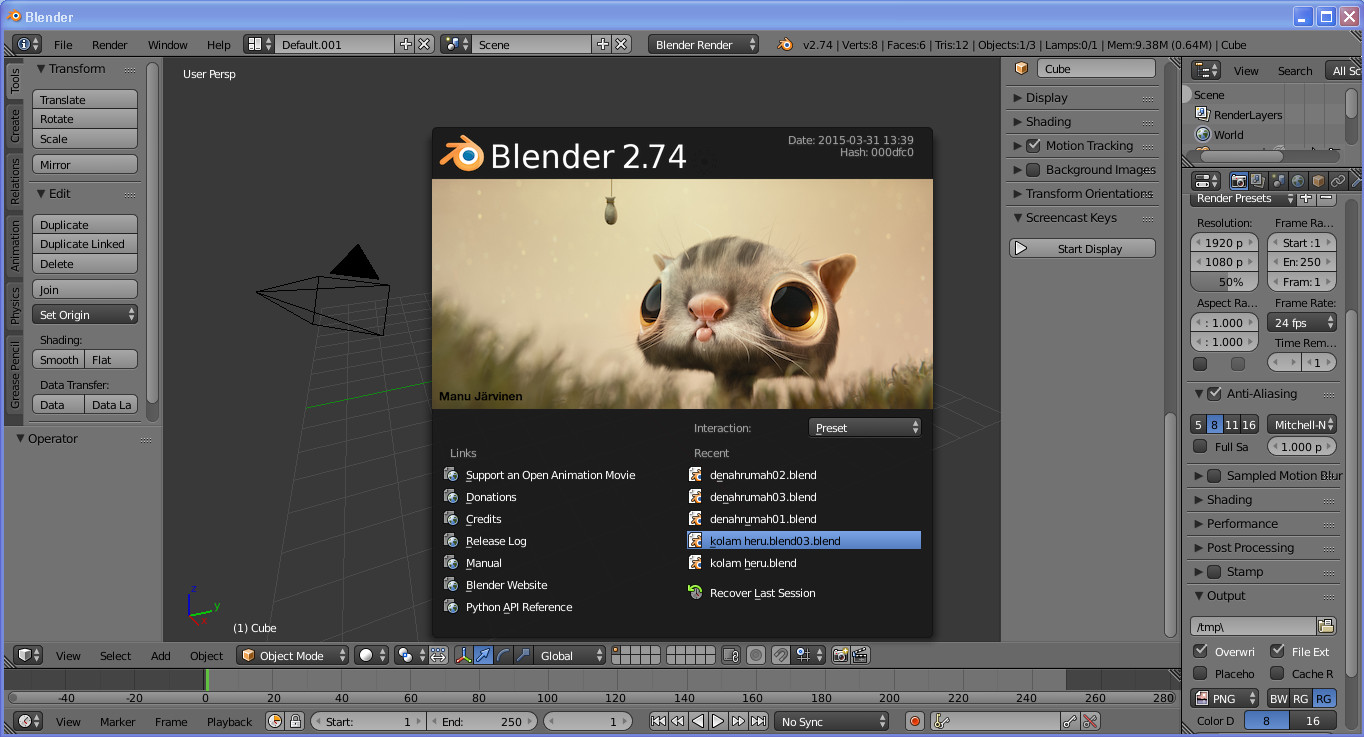Toggle the snap magnet icon
The width and height of the screenshot is (1364, 737).
click(x=781, y=656)
